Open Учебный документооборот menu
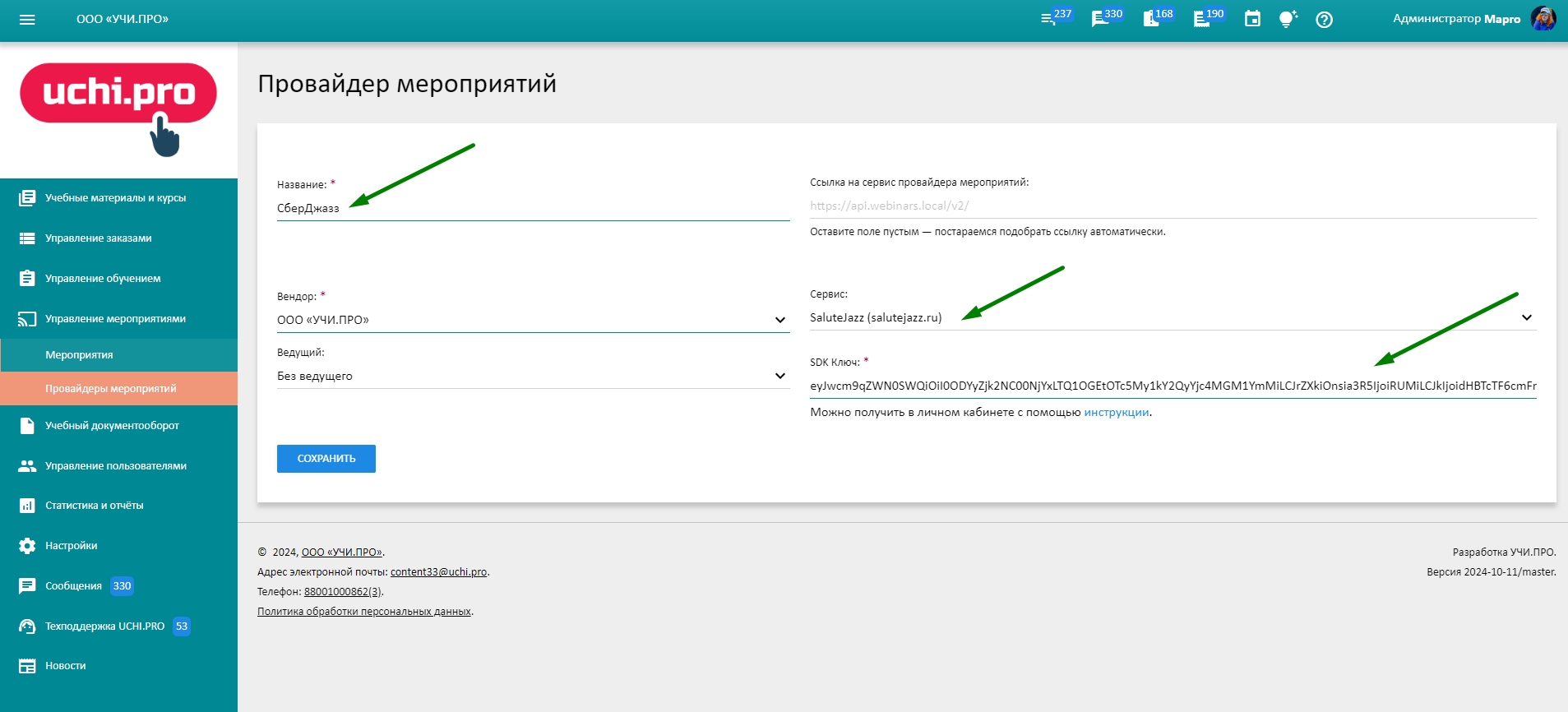The height and width of the screenshot is (712, 1568). [x=118, y=426]
